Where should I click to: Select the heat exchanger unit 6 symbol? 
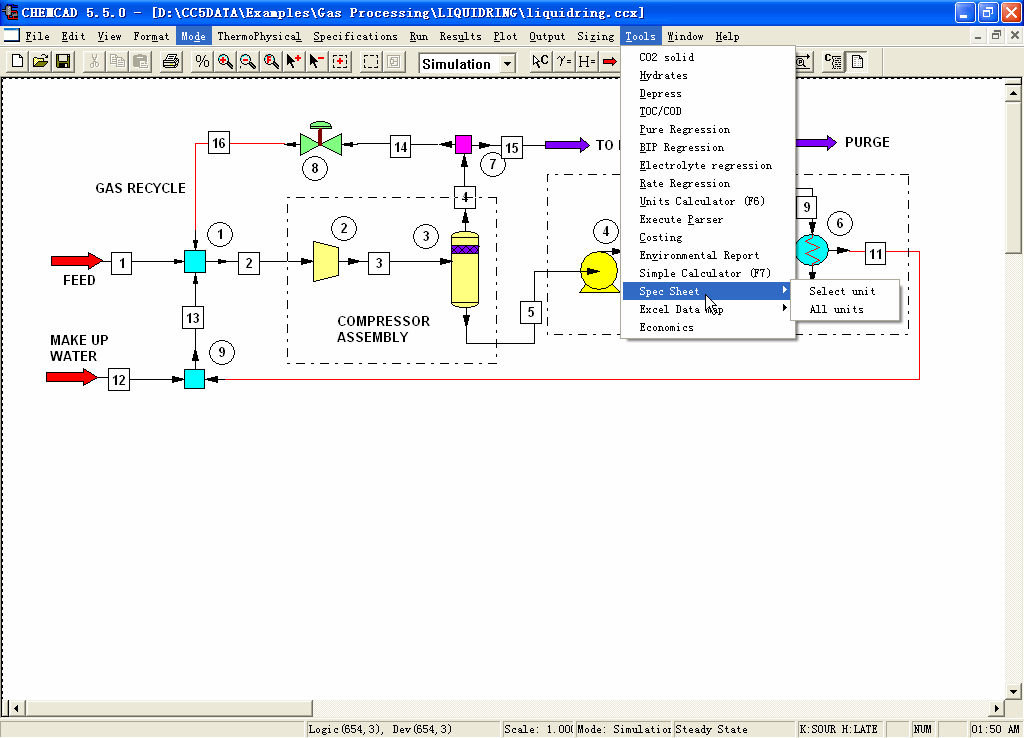(812, 249)
